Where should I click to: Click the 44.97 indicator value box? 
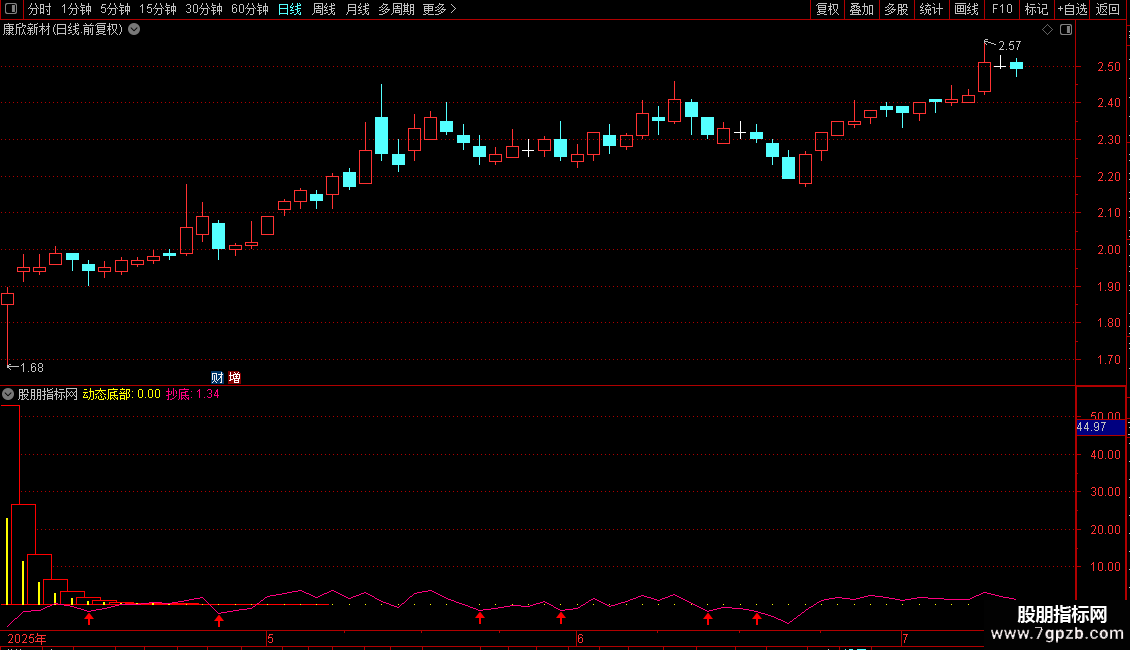[1100, 427]
